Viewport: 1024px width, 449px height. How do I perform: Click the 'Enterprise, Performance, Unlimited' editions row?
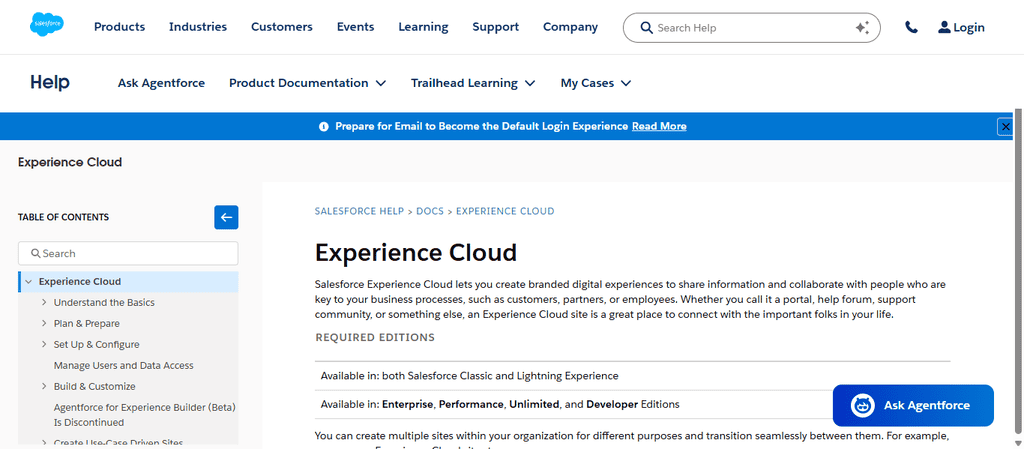click(632, 405)
